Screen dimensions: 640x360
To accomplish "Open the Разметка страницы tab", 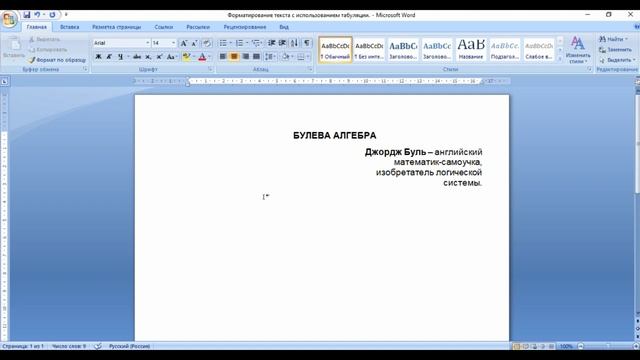I will tap(116, 27).
